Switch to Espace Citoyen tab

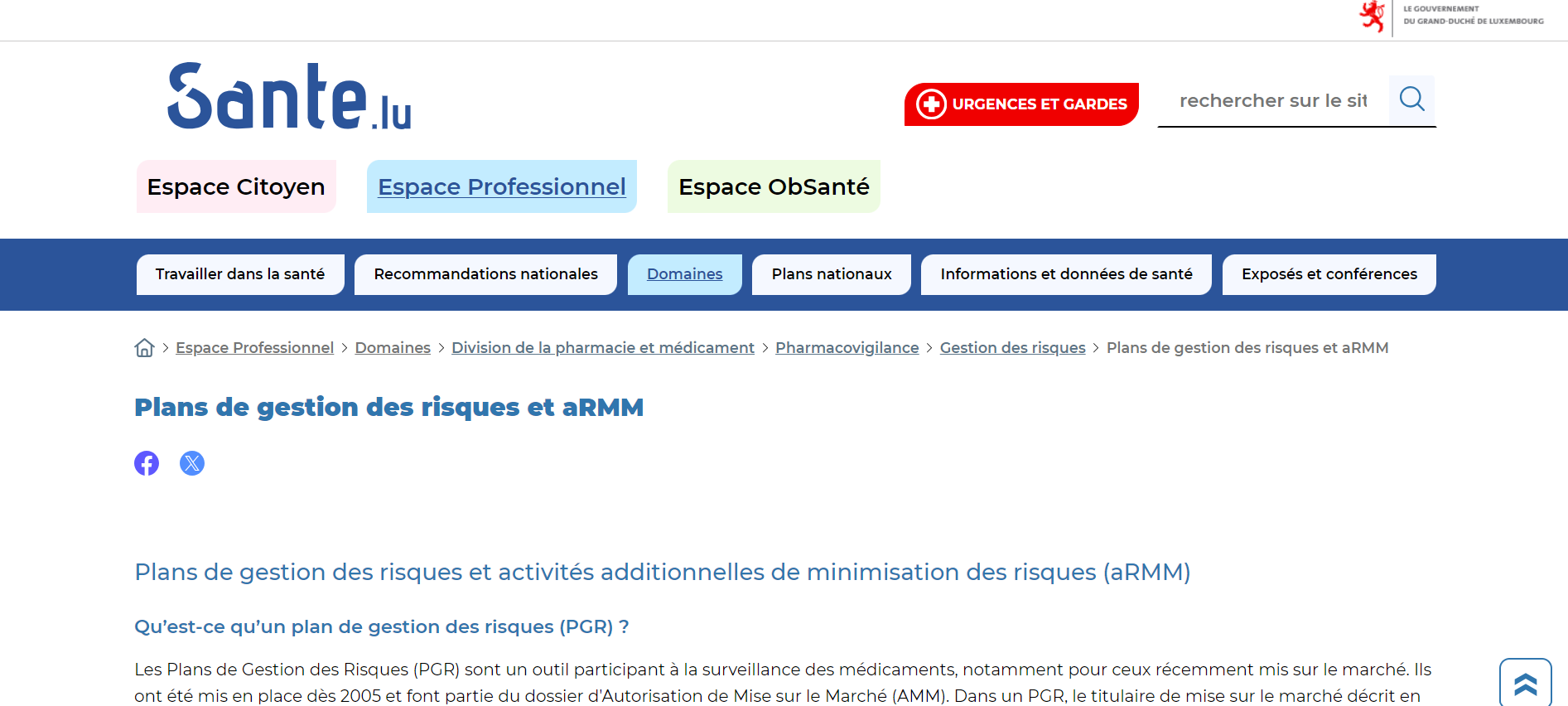point(236,186)
